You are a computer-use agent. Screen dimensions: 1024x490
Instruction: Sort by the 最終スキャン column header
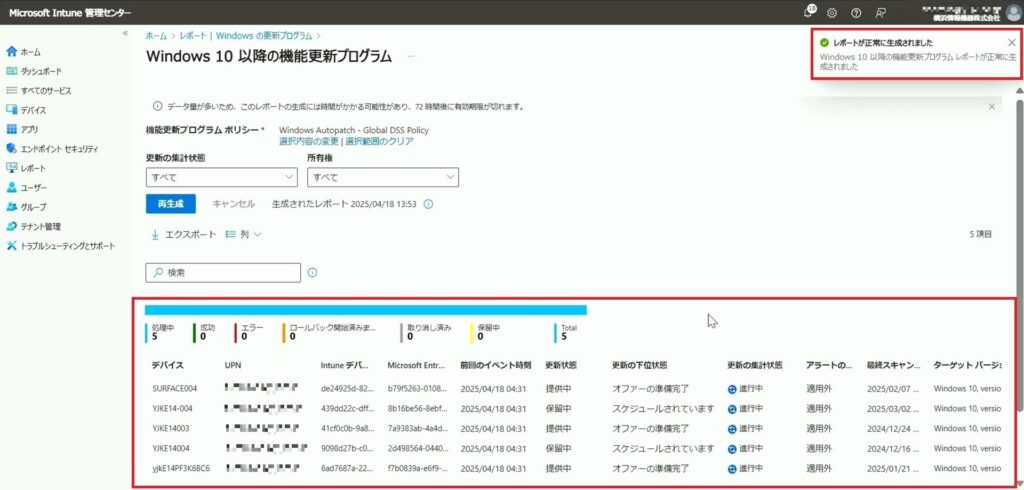(x=893, y=365)
